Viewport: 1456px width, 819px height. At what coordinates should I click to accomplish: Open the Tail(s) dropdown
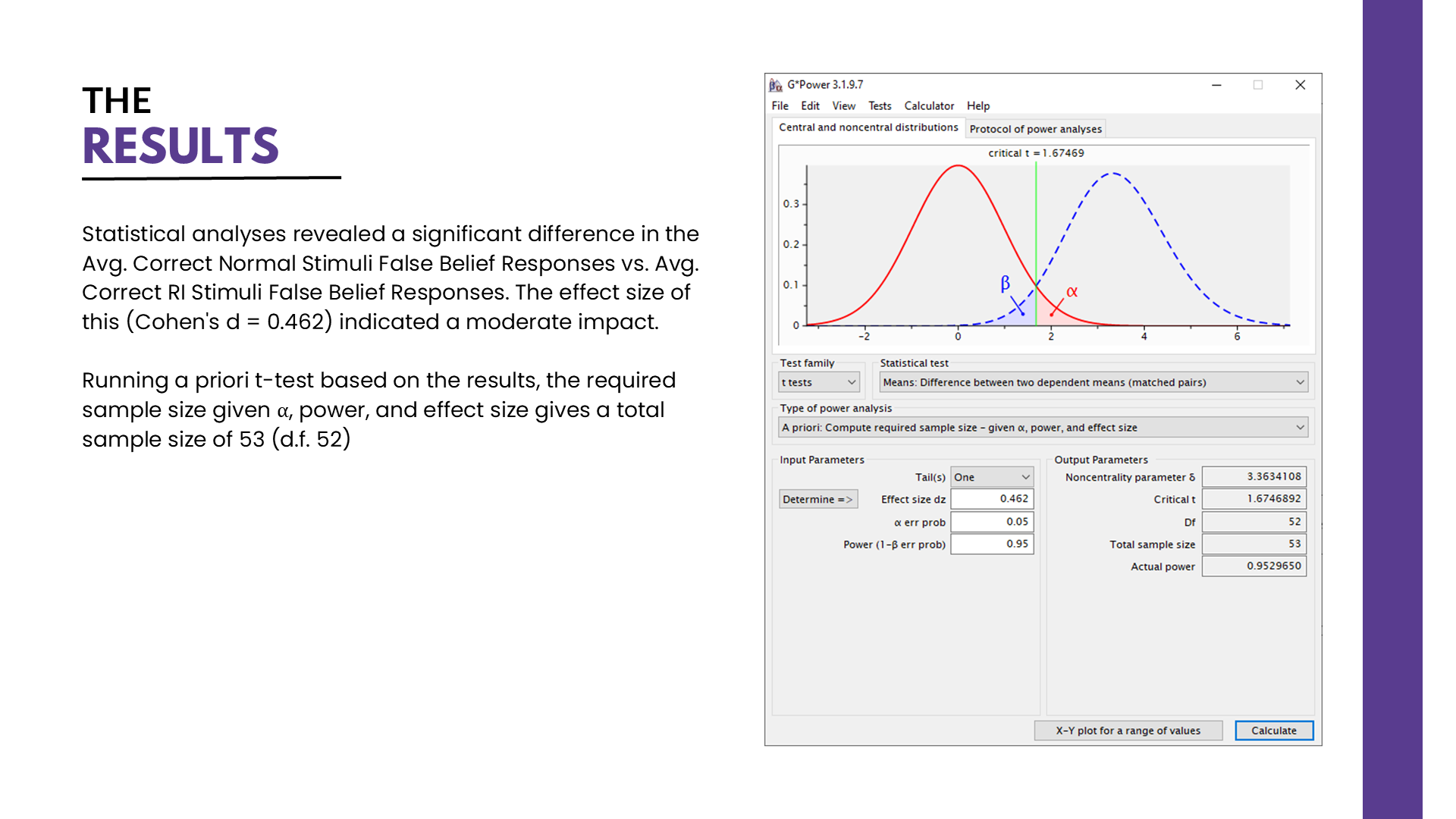coord(992,477)
